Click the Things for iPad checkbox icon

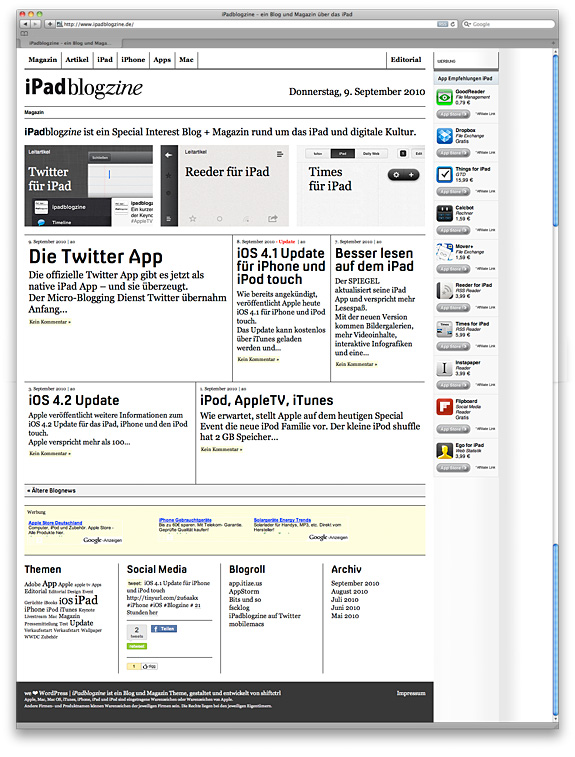tap(444, 174)
